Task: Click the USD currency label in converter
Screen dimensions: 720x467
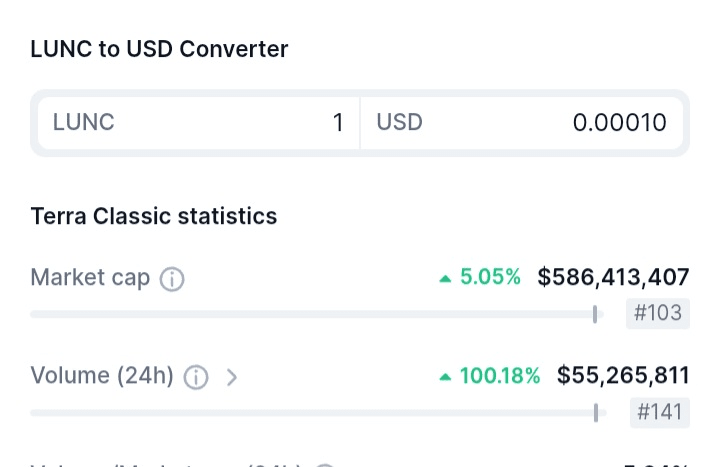Action: [400, 123]
